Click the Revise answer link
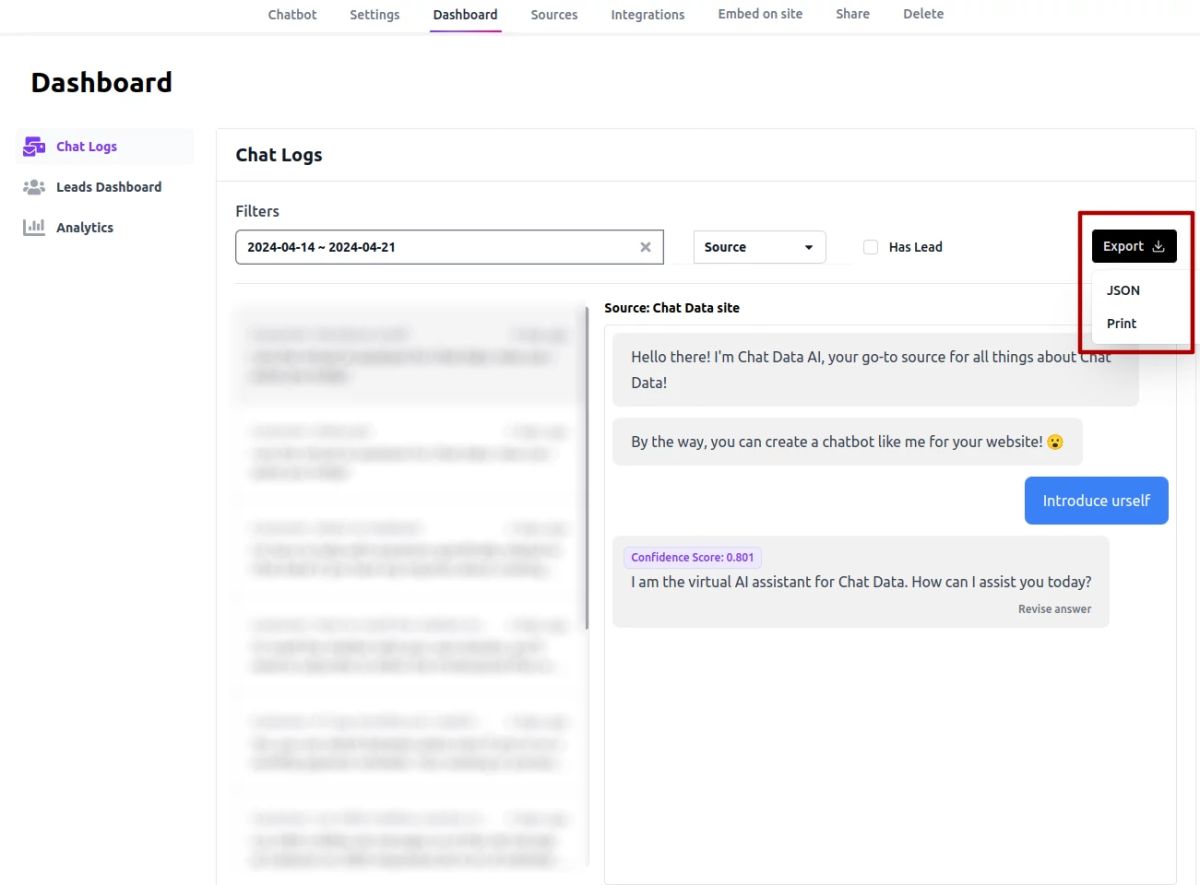The height and width of the screenshot is (885, 1200). point(1054,609)
